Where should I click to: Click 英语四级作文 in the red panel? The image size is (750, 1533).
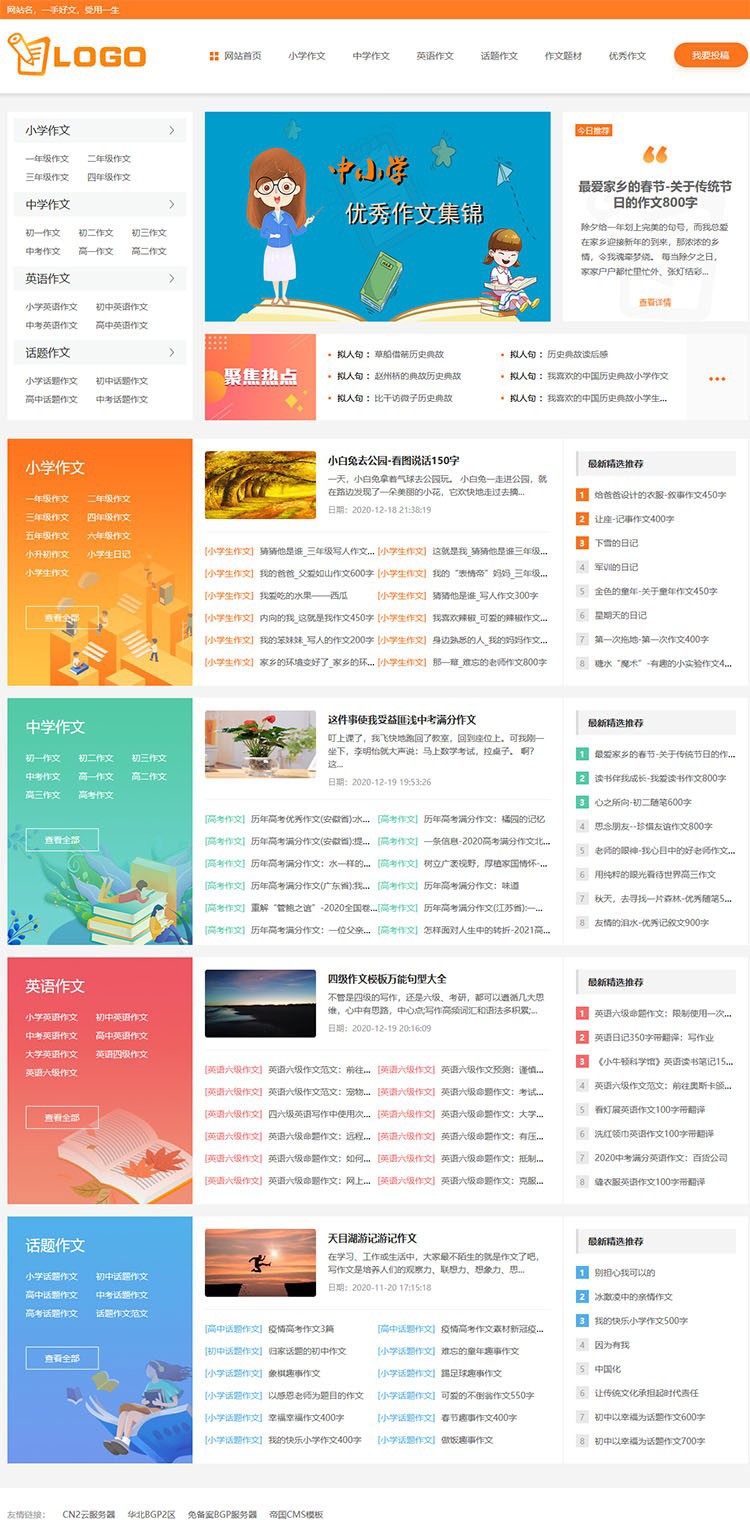(x=122, y=1054)
